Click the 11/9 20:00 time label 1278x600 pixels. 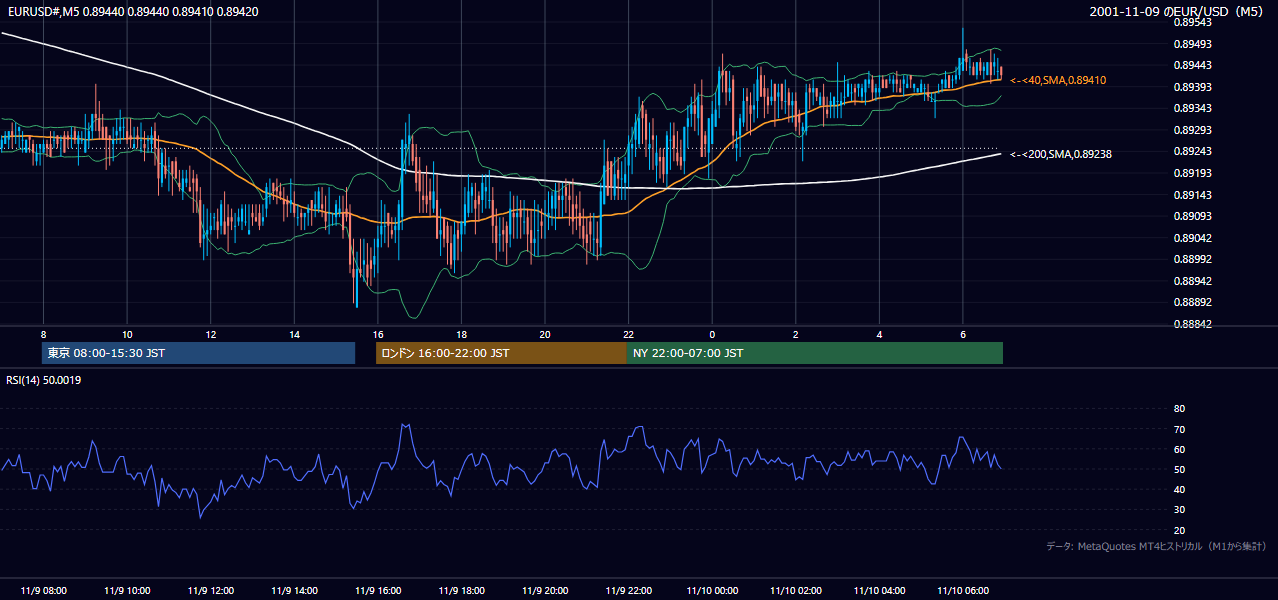(545, 591)
